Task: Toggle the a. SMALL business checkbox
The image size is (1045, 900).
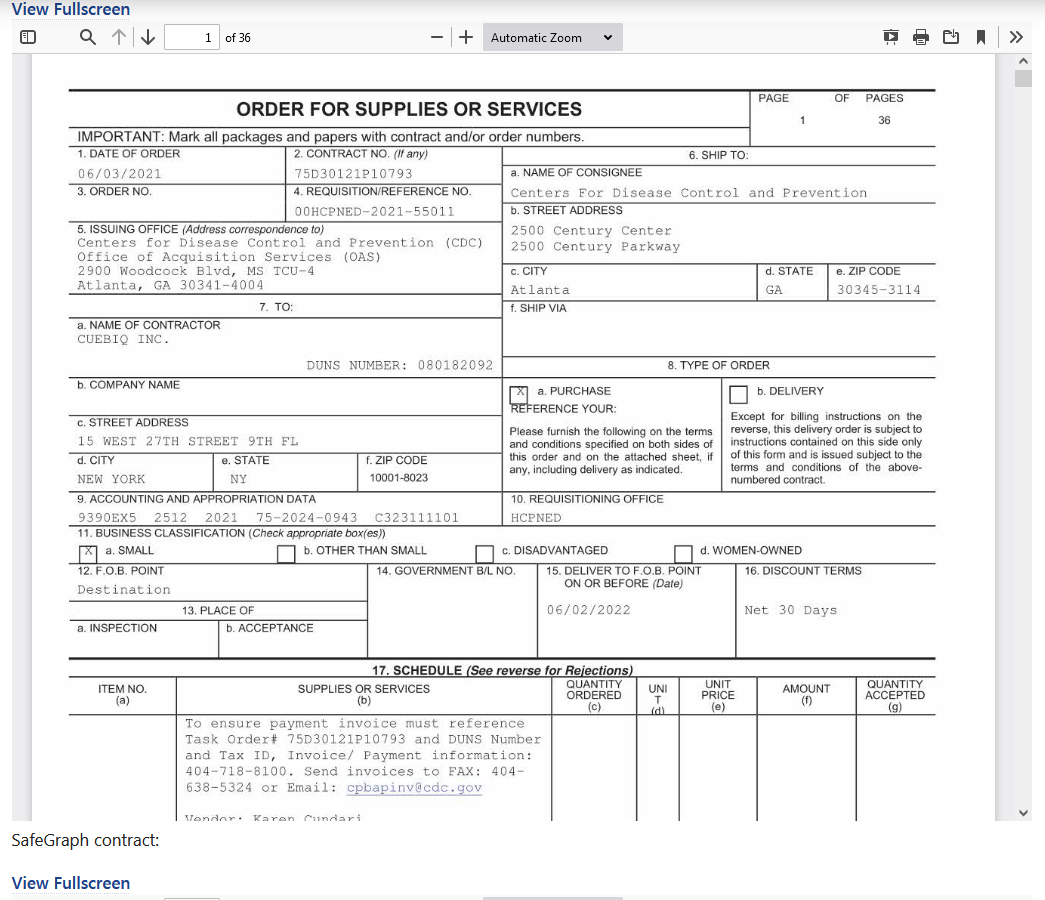Action: point(88,553)
